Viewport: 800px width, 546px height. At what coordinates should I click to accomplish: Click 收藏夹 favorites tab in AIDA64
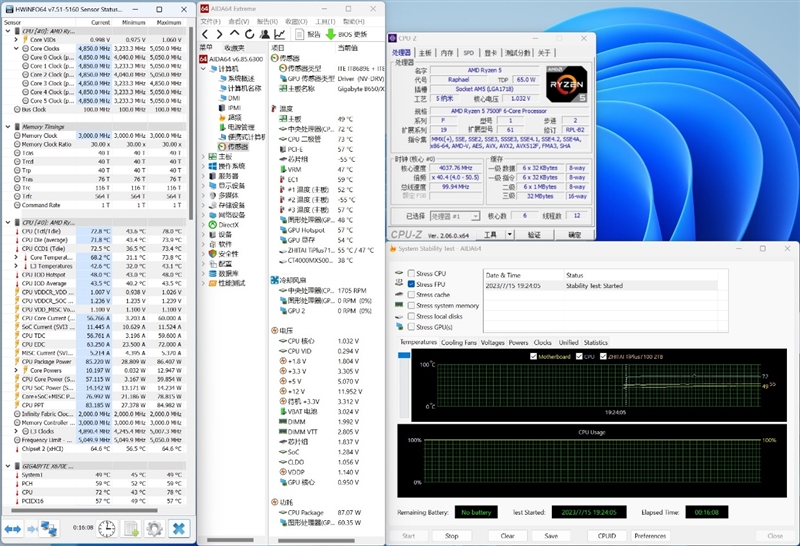click(x=235, y=47)
